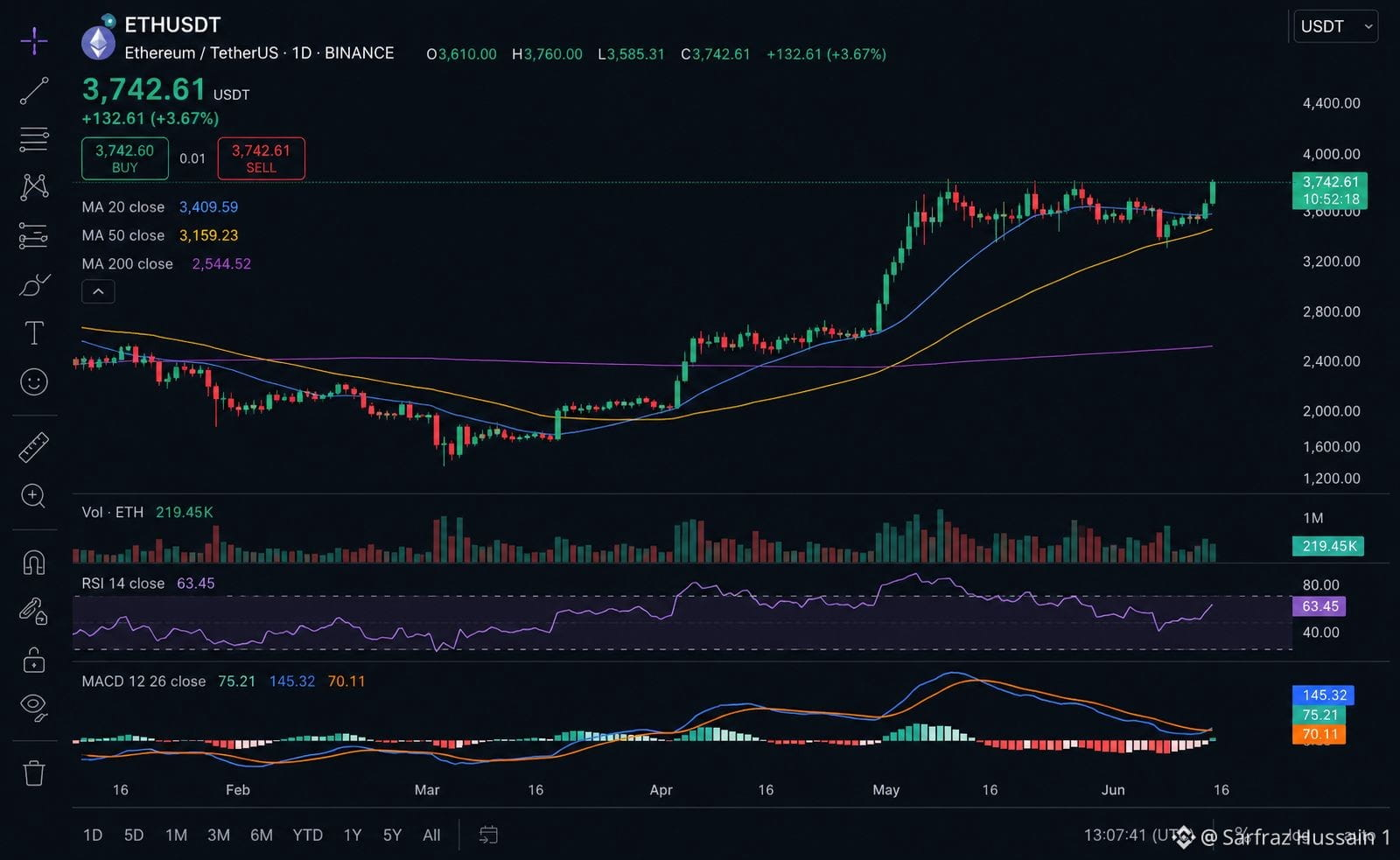This screenshot has width=1400, height=860.
Task: Click the L3,585.31 low value
Action: pyautogui.click(x=631, y=54)
